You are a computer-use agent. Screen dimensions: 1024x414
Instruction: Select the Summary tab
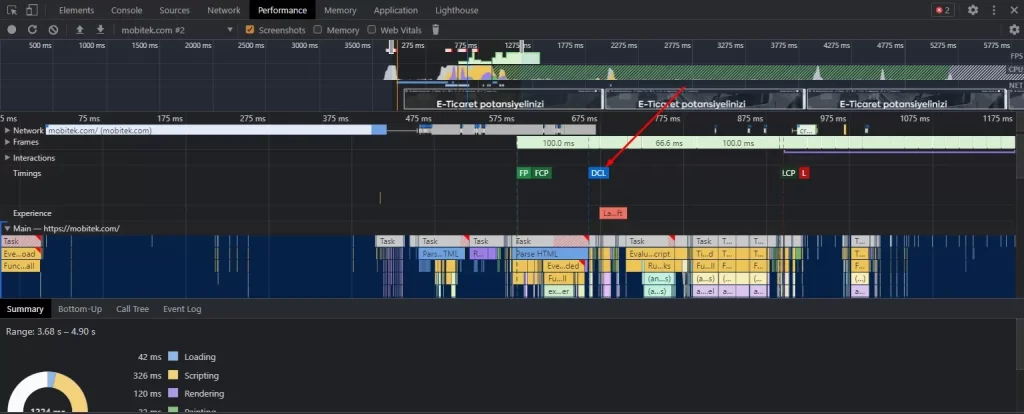tap(25, 309)
